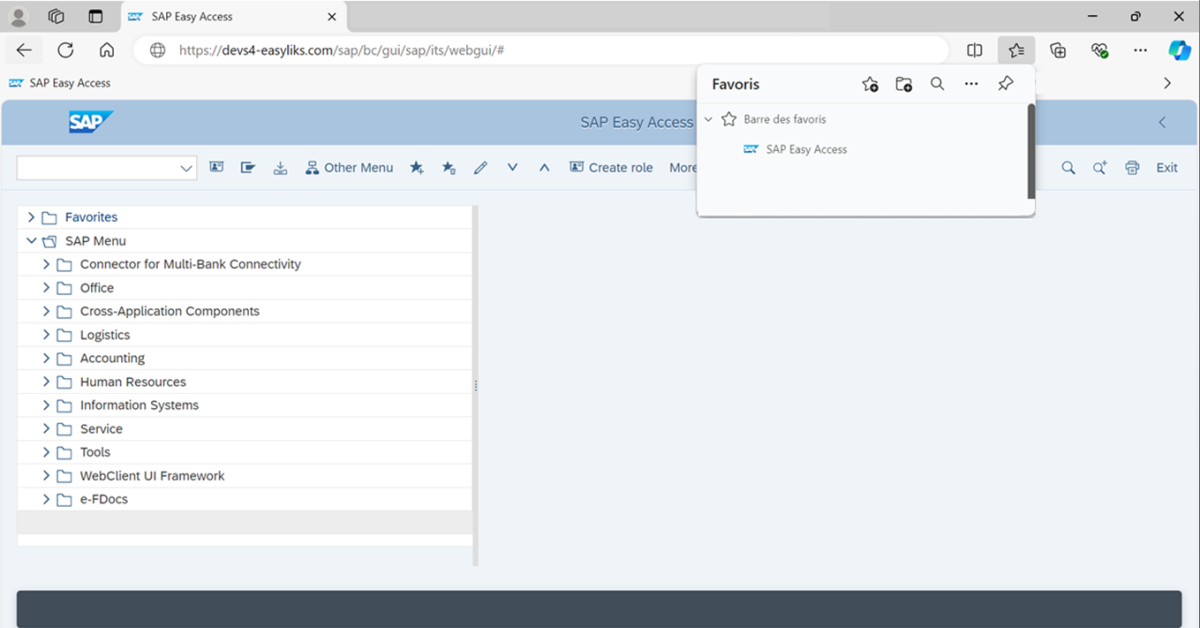
Task: Click the Exit button
Action: [x=1166, y=167]
